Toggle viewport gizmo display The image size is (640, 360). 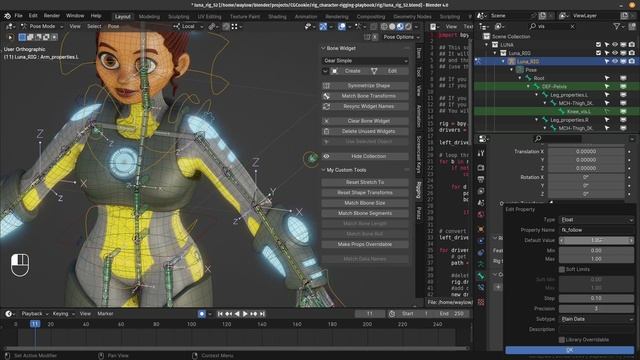pos(323,27)
